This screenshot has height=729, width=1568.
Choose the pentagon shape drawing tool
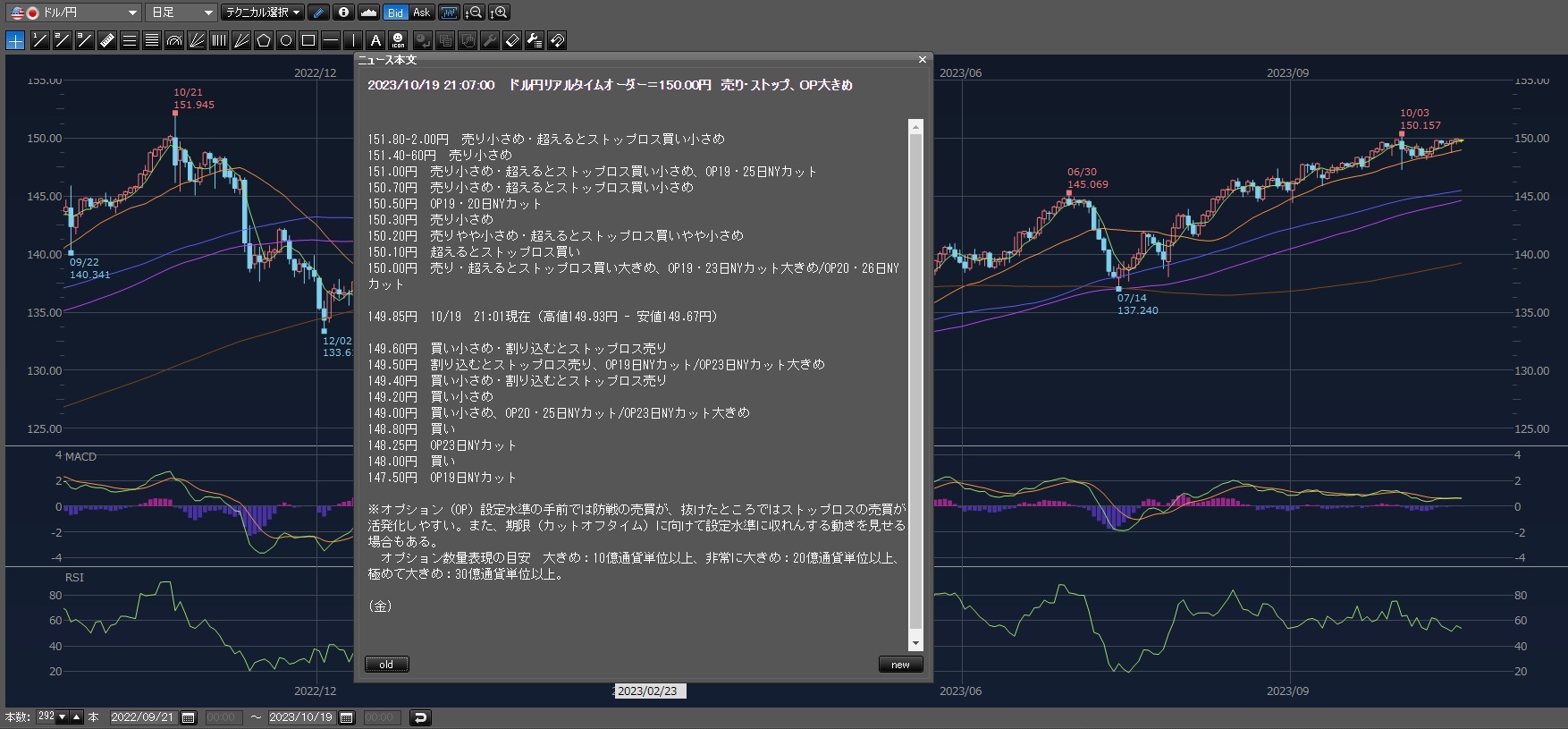(264, 40)
